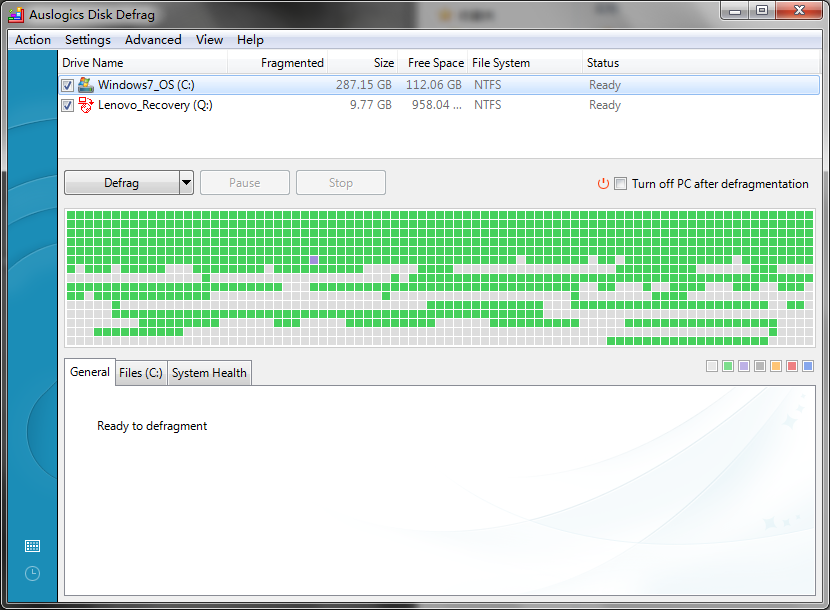Screen dimensions: 830x610
Task: Click the Ready to defragment status text
Action: [152, 426]
